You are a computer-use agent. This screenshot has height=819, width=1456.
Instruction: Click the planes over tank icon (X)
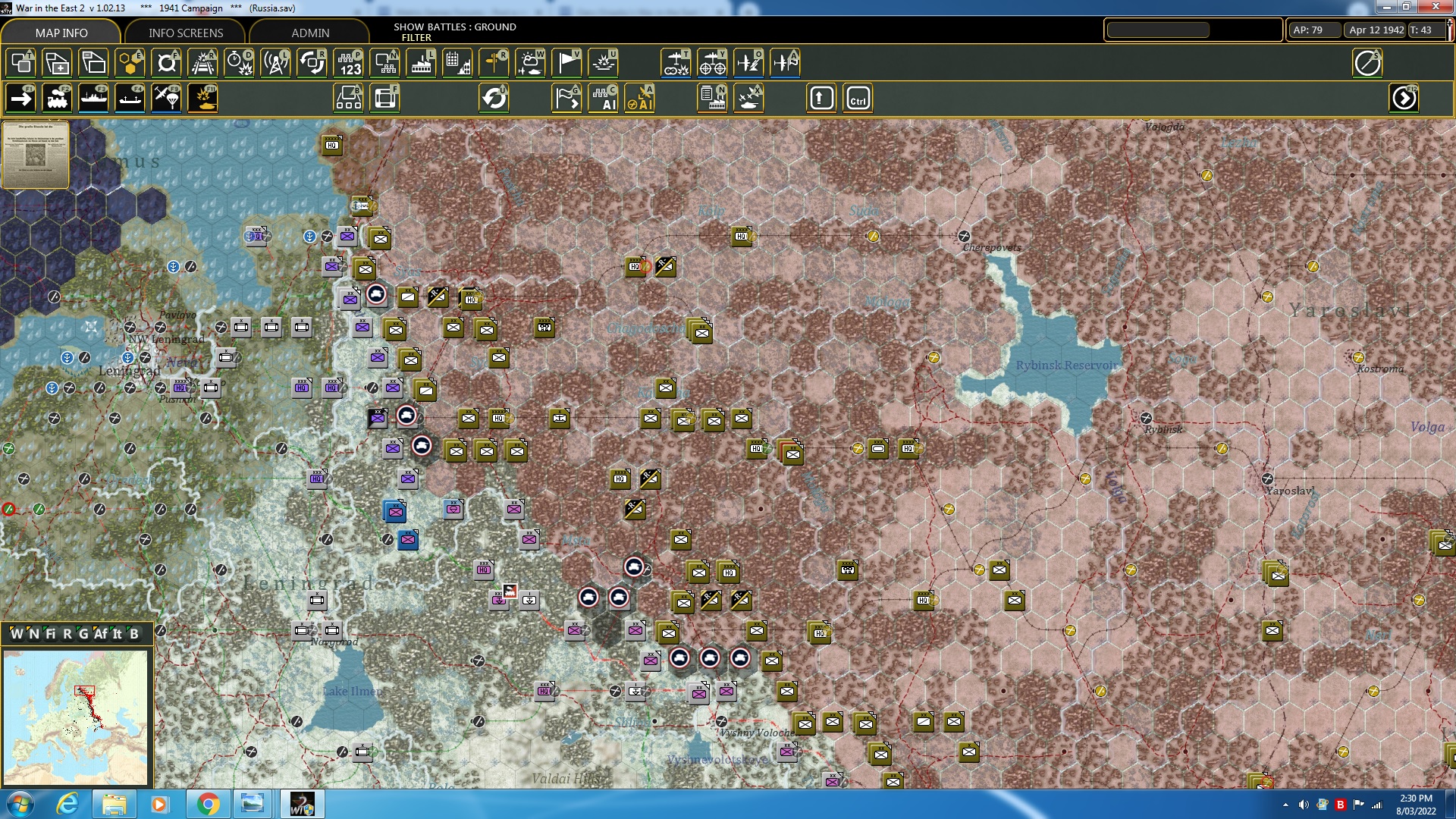(x=748, y=99)
